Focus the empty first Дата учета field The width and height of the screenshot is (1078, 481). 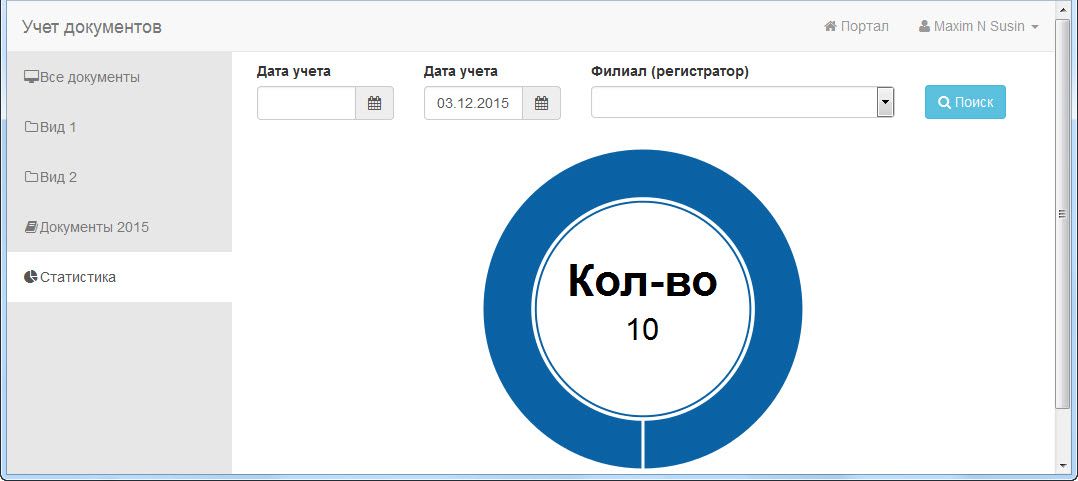click(306, 103)
